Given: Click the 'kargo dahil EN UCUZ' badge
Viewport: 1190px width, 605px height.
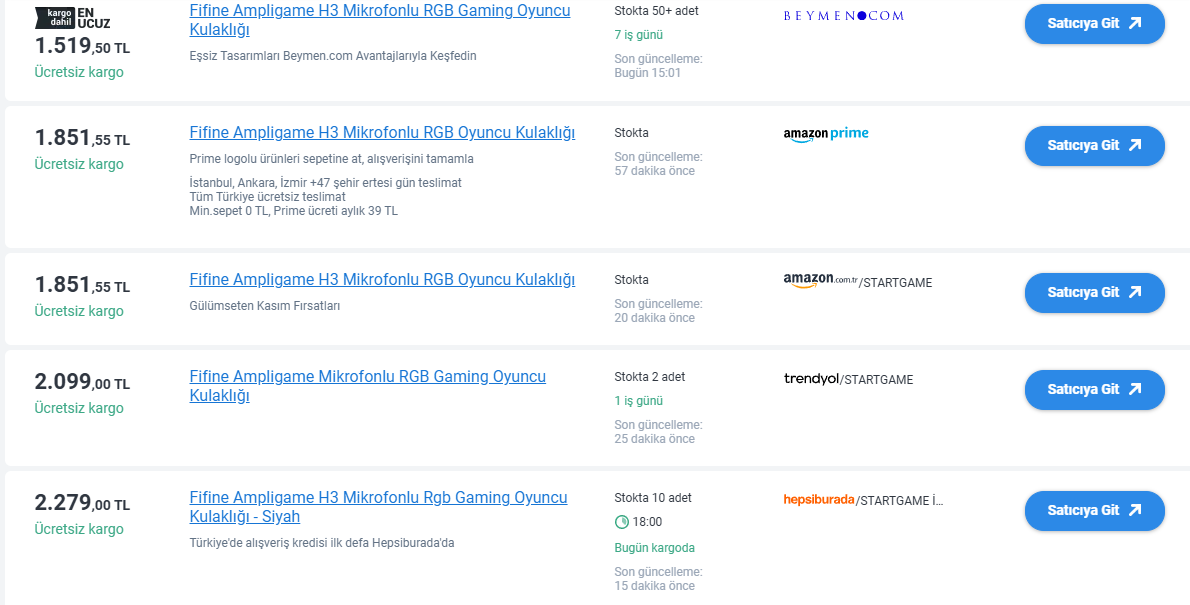Looking at the screenshot, I should (x=72, y=16).
